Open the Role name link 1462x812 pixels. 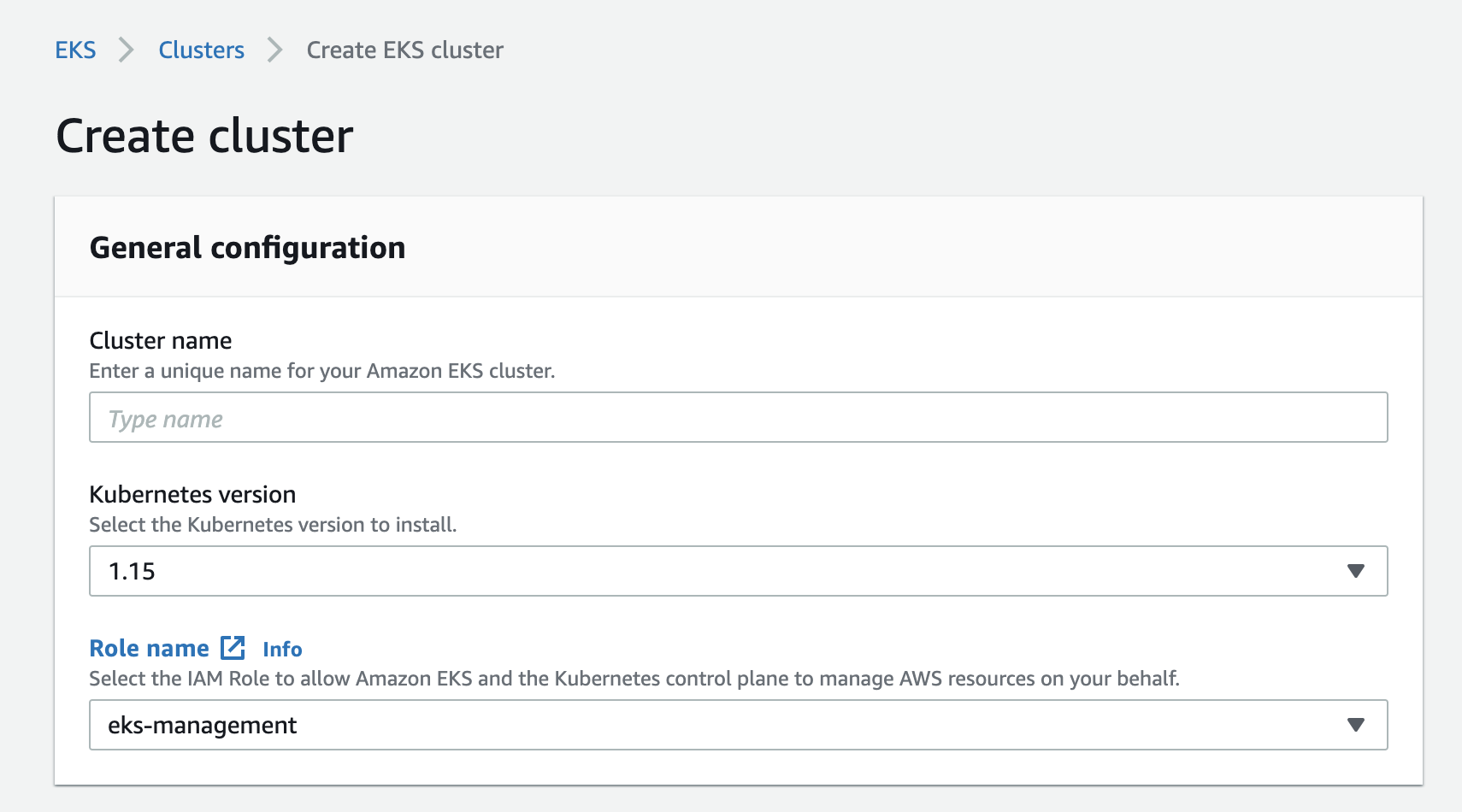(x=150, y=648)
